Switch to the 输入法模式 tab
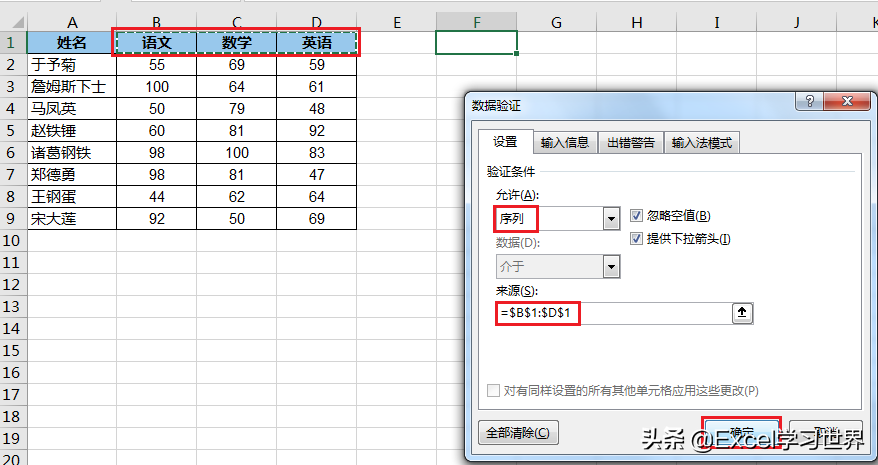 point(702,143)
